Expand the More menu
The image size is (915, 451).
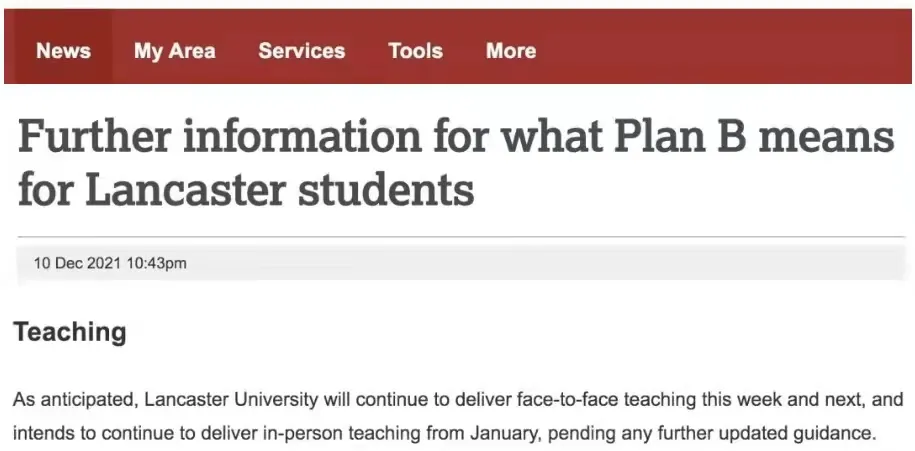pyautogui.click(x=510, y=51)
